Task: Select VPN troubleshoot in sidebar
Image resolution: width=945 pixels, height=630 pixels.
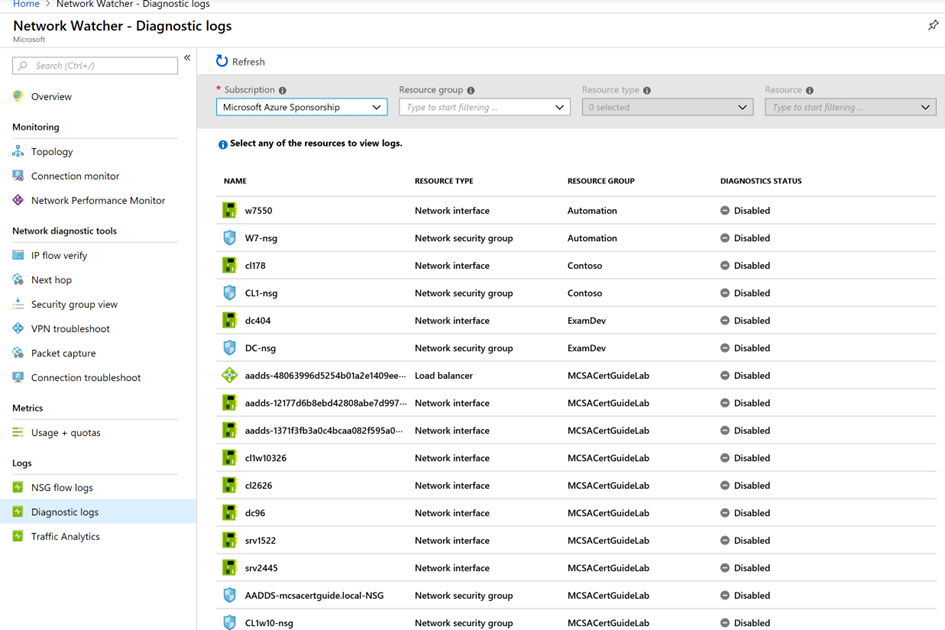Action: tap(71, 329)
